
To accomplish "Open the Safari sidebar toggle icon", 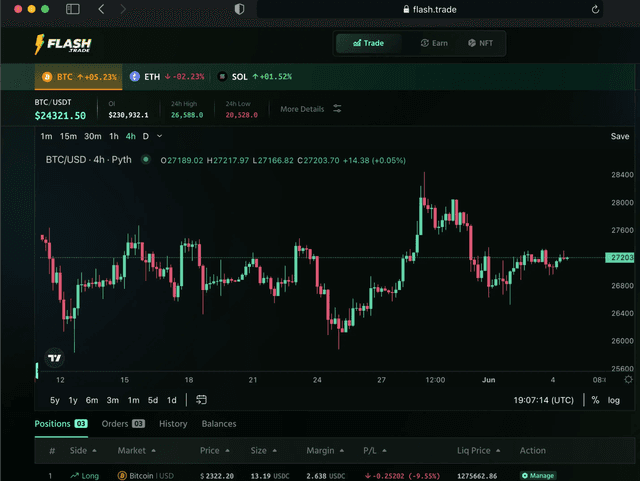I will coord(73,9).
